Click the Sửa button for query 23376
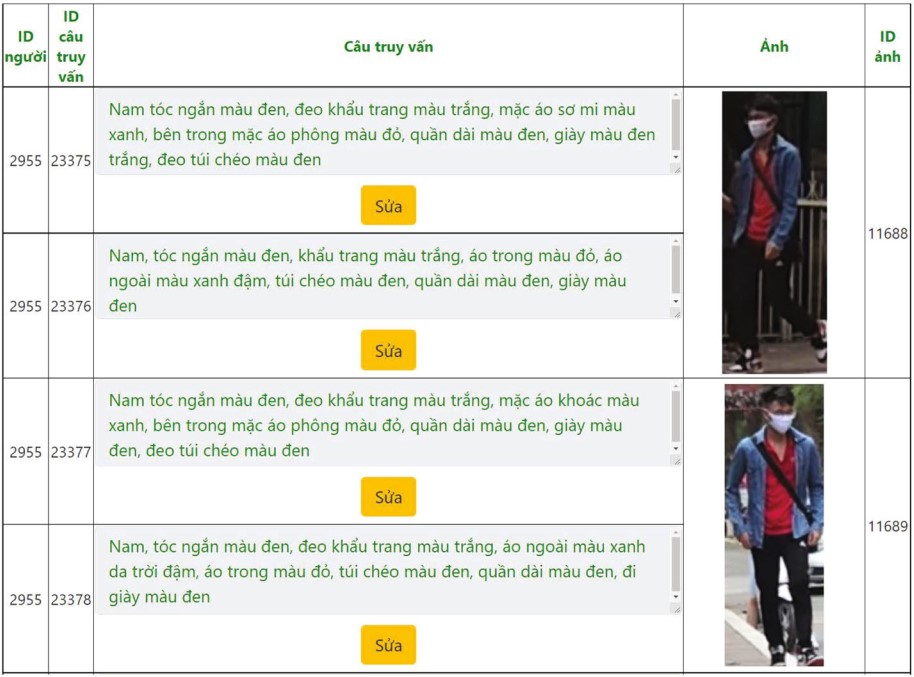 click(388, 350)
